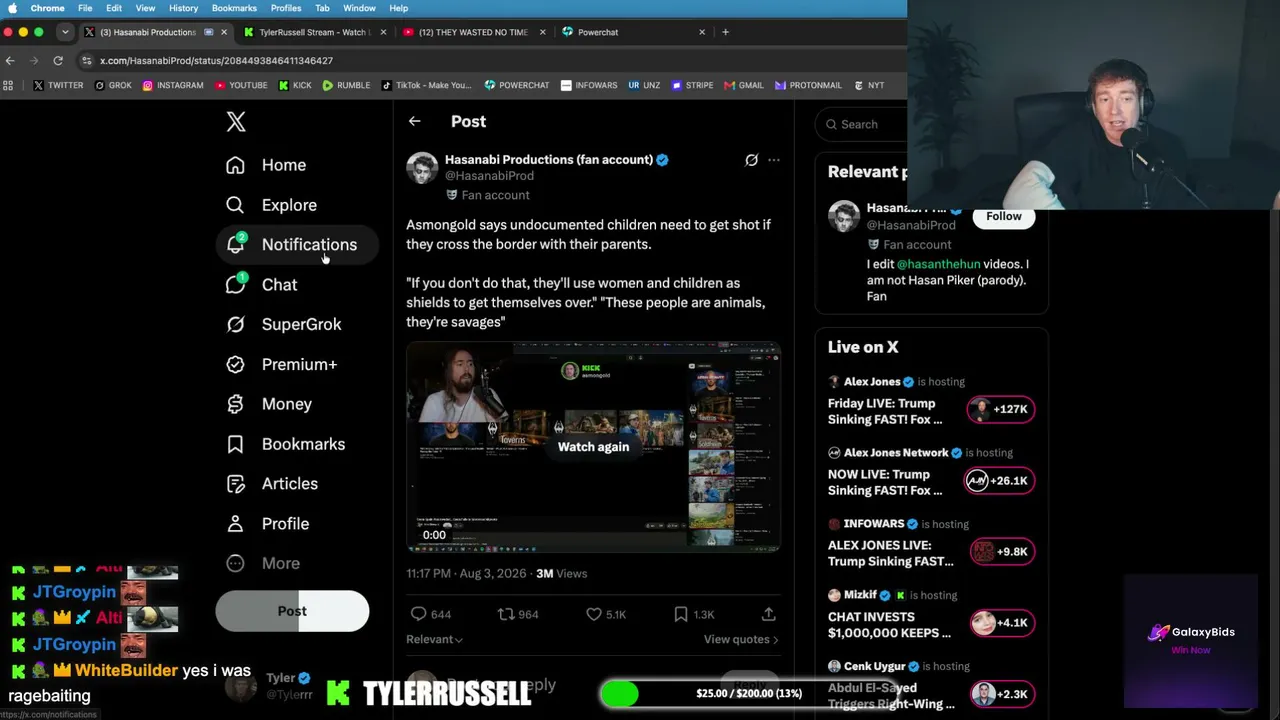This screenshot has height=720, width=1280.
Task: Open the RUMBLE bookmark
Action: pyautogui.click(x=346, y=85)
